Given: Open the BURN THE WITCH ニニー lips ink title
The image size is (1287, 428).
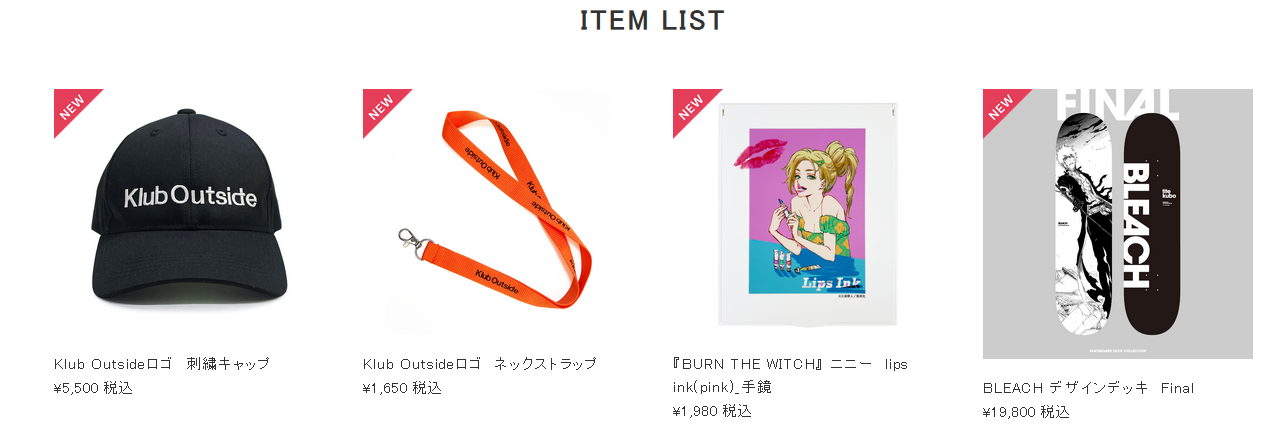Looking at the screenshot, I should click(791, 375).
